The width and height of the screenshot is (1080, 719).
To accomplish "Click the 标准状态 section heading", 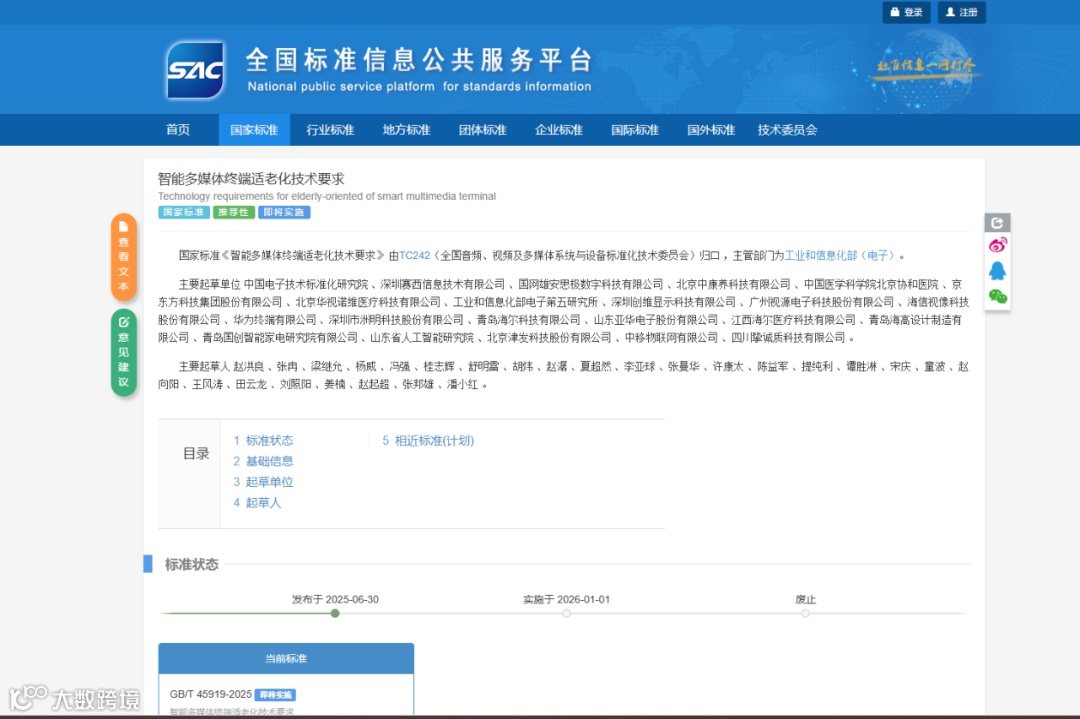I will click(191, 564).
